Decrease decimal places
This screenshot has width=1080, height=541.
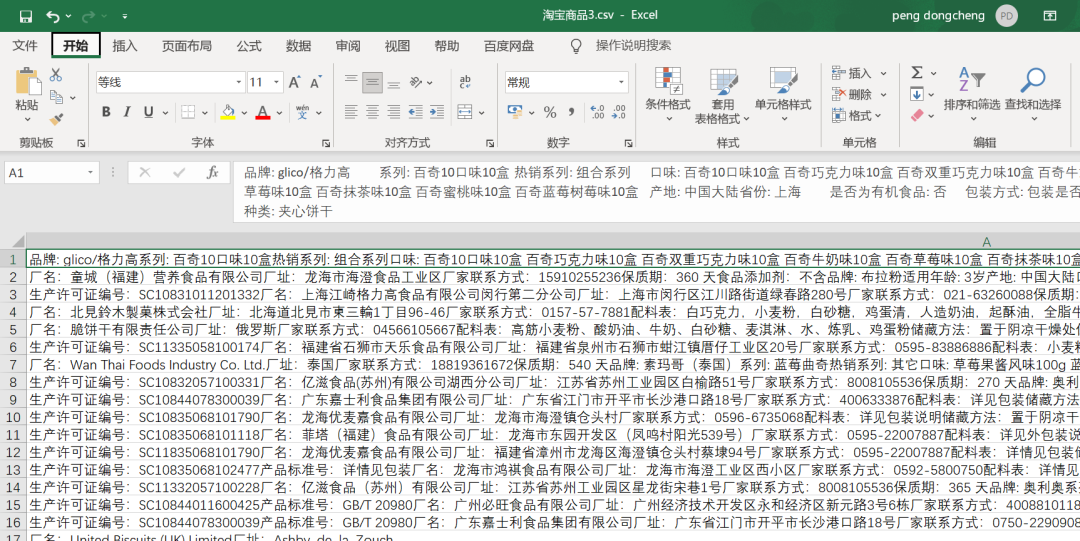point(619,112)
